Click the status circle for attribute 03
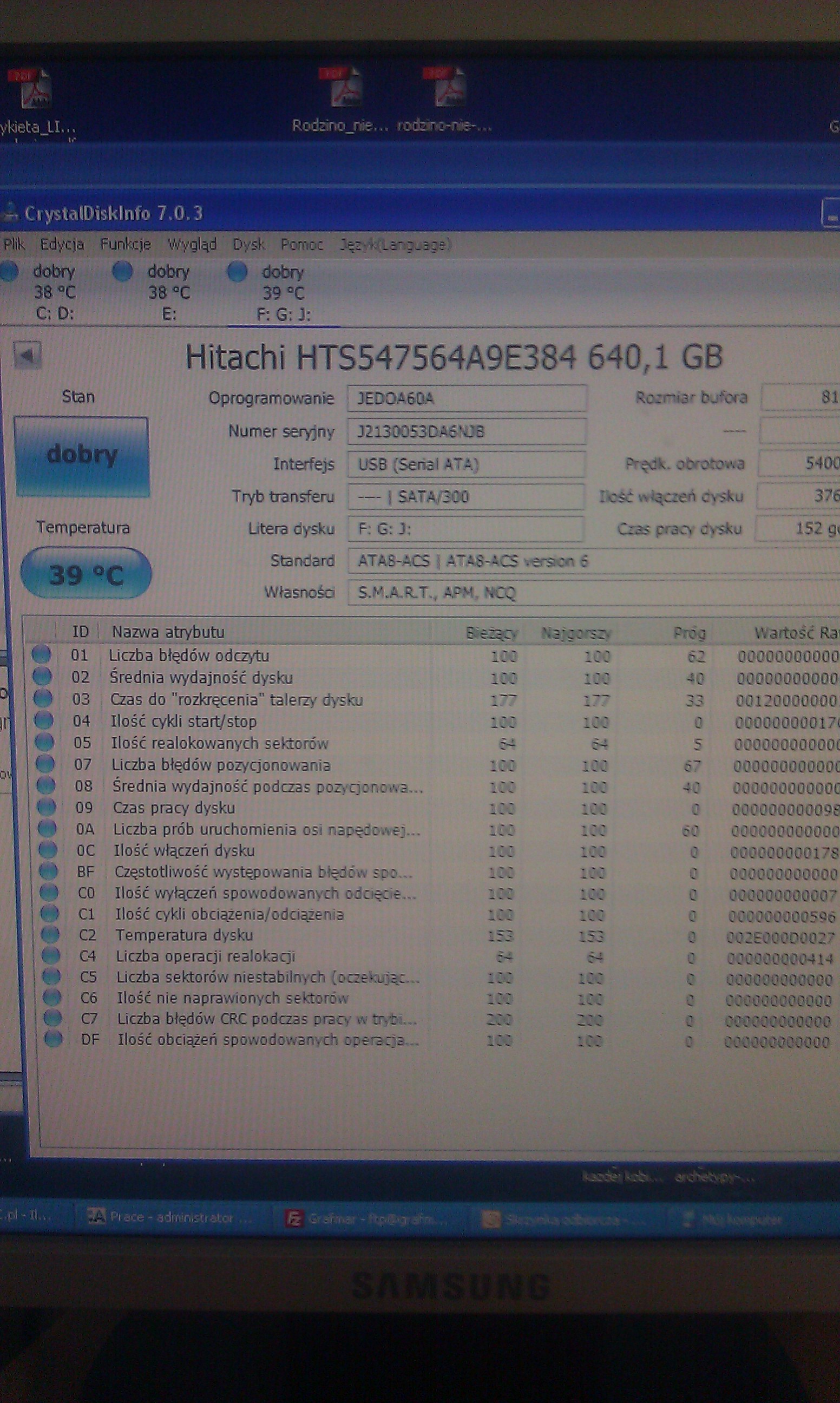The width and height of the screenshot is (840, 1403). pos(43,698)
